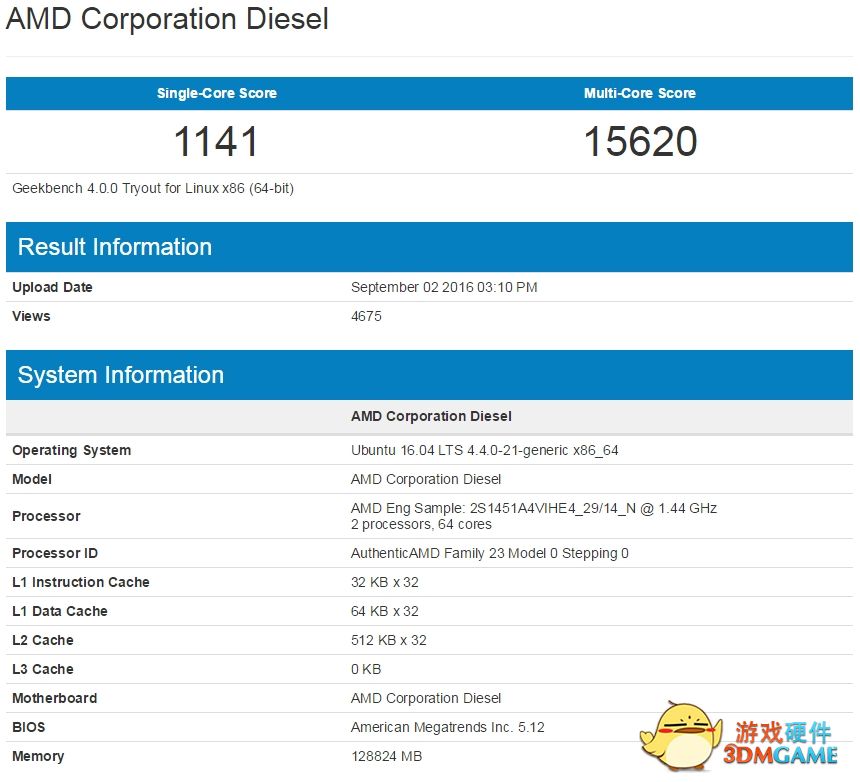Viewport: 860px width, 782px height.
Task: Select the "Views" row label
Action: pos(31,316)
